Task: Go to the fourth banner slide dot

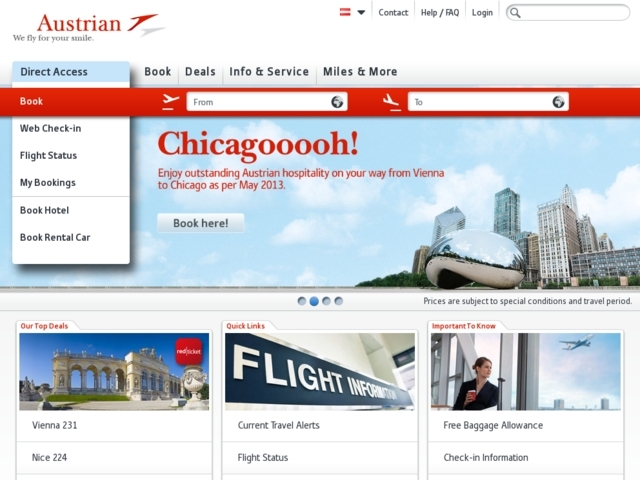Action: pyautogui.click(x=338, y=301)
